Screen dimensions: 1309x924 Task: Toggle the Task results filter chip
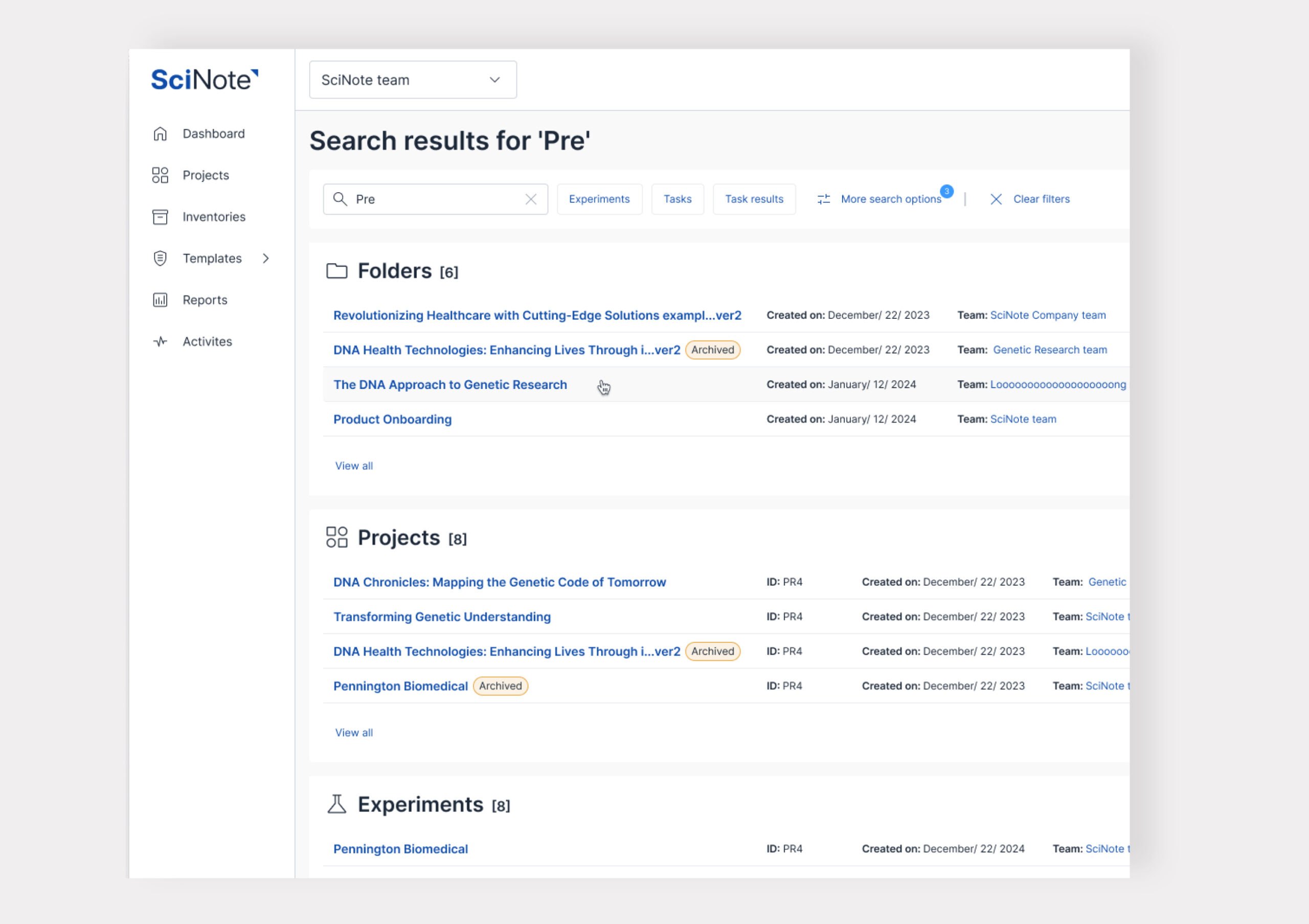pyautogui.click(x=754, y=199)
